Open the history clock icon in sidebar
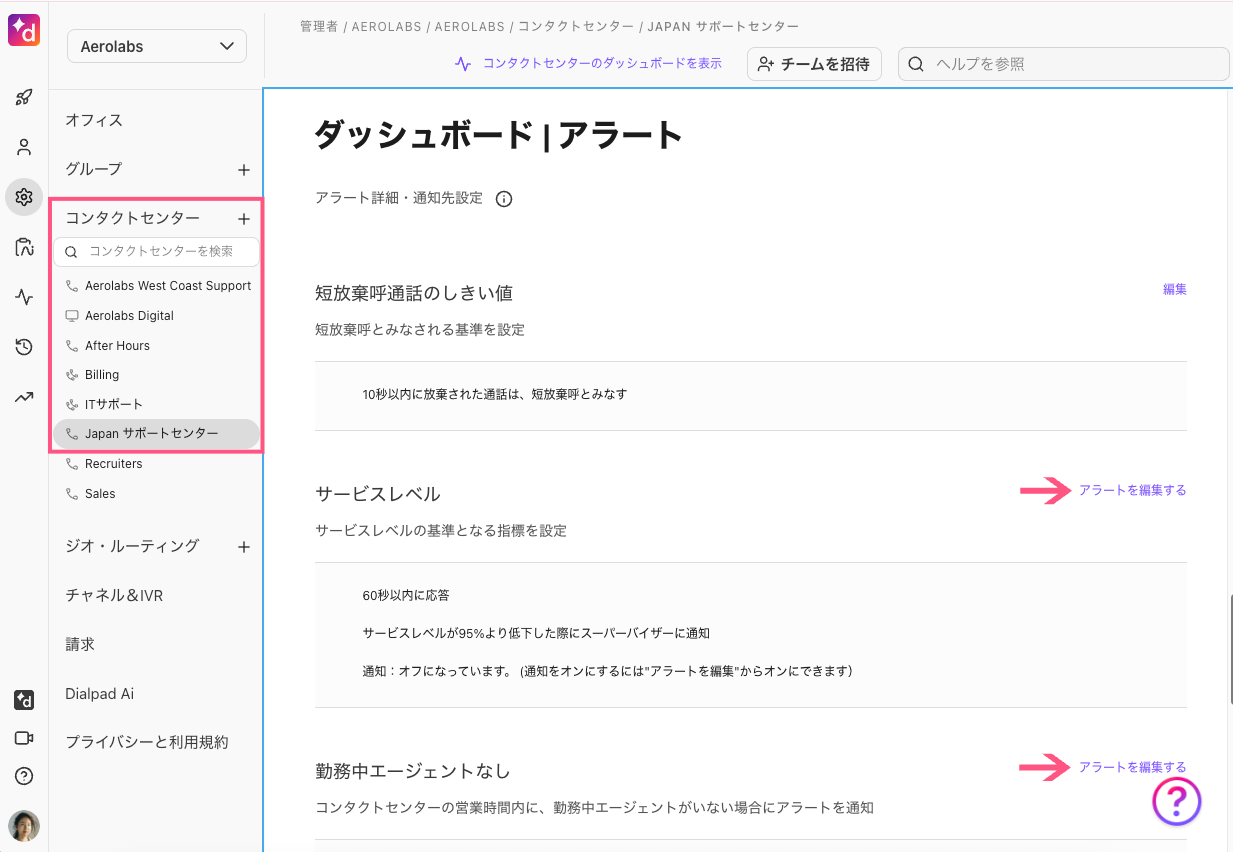The width and height of the screenshot is (1233, 852). 24,347
